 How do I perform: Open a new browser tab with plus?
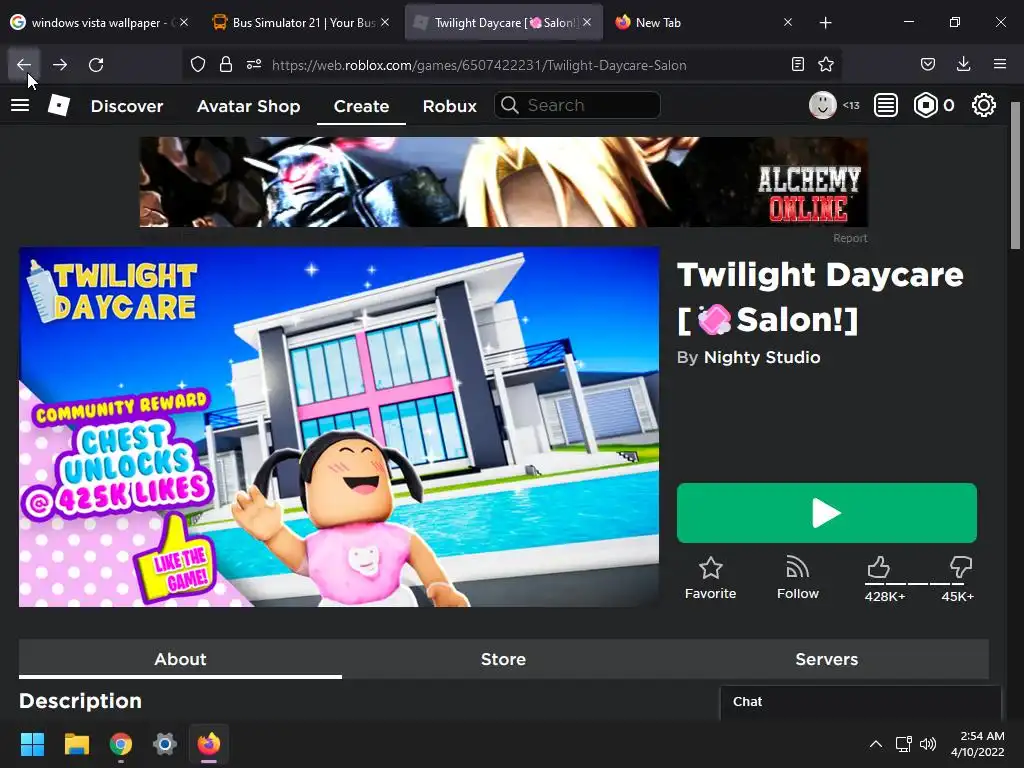tap(825, 23)
